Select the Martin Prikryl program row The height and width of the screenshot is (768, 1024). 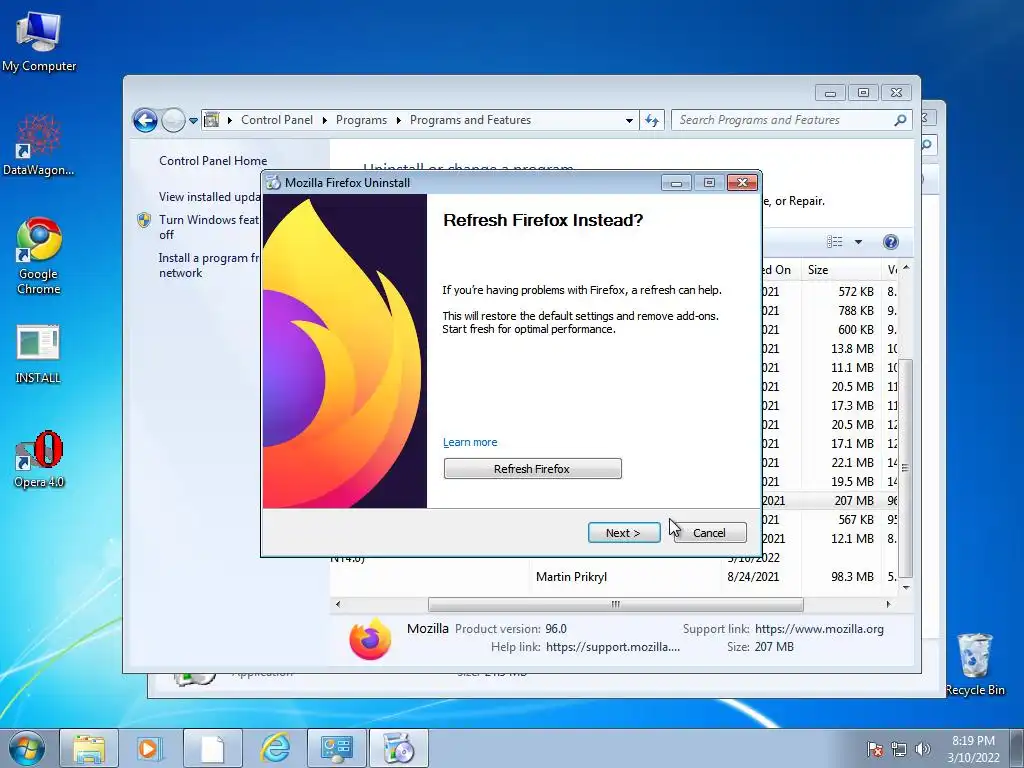pos(614,577)
